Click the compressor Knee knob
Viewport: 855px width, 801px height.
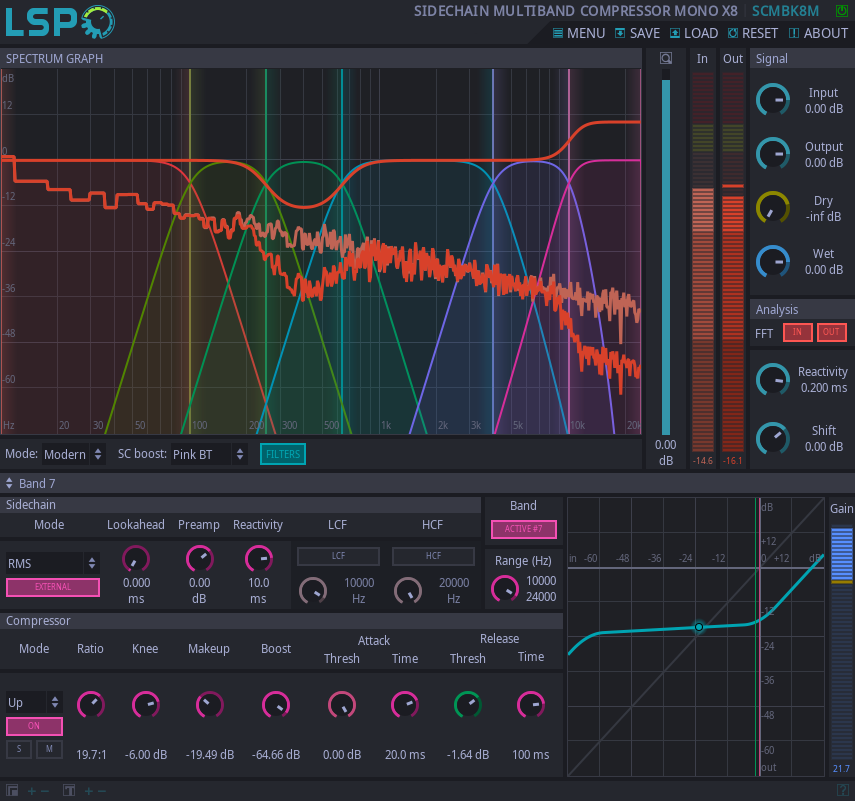146,705
